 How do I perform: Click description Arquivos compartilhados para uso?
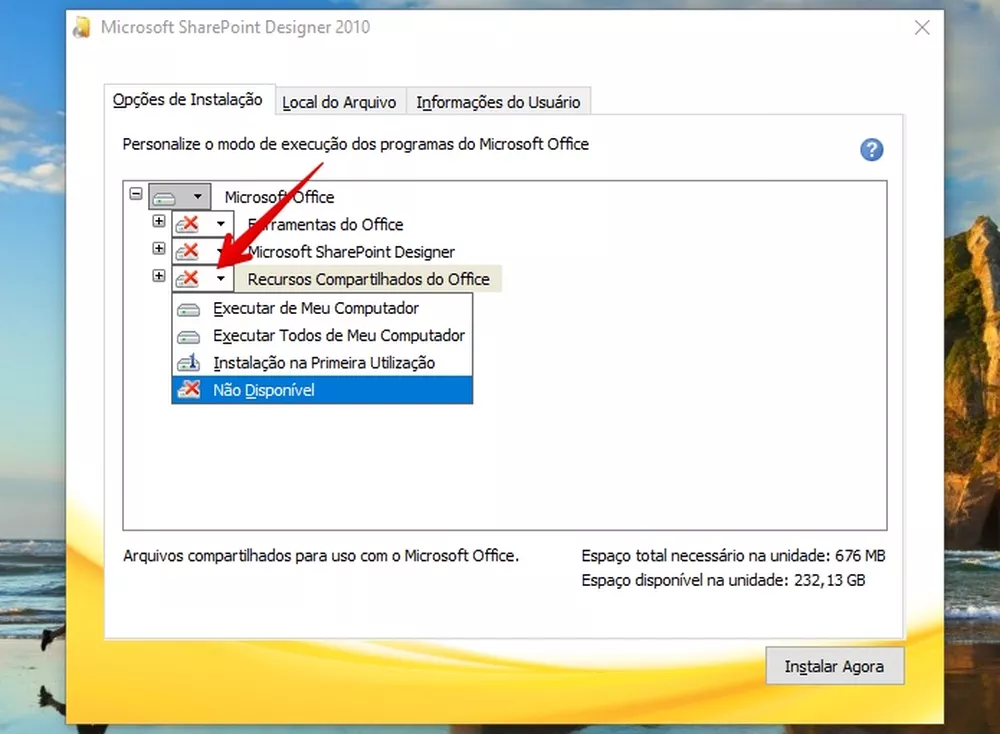tap(321, 556)
